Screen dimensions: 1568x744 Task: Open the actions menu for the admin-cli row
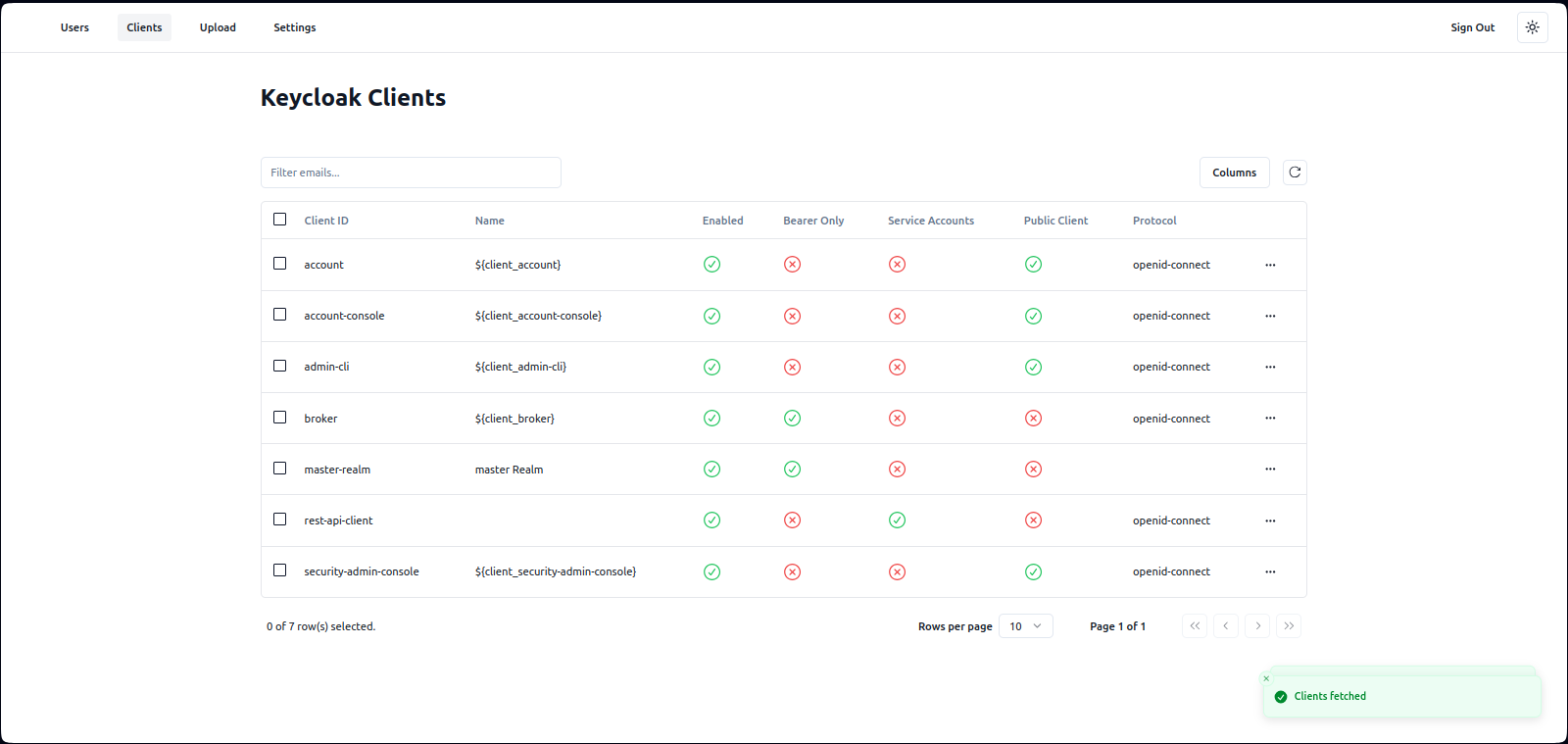pyautogui.click(x=1270, y=367)
